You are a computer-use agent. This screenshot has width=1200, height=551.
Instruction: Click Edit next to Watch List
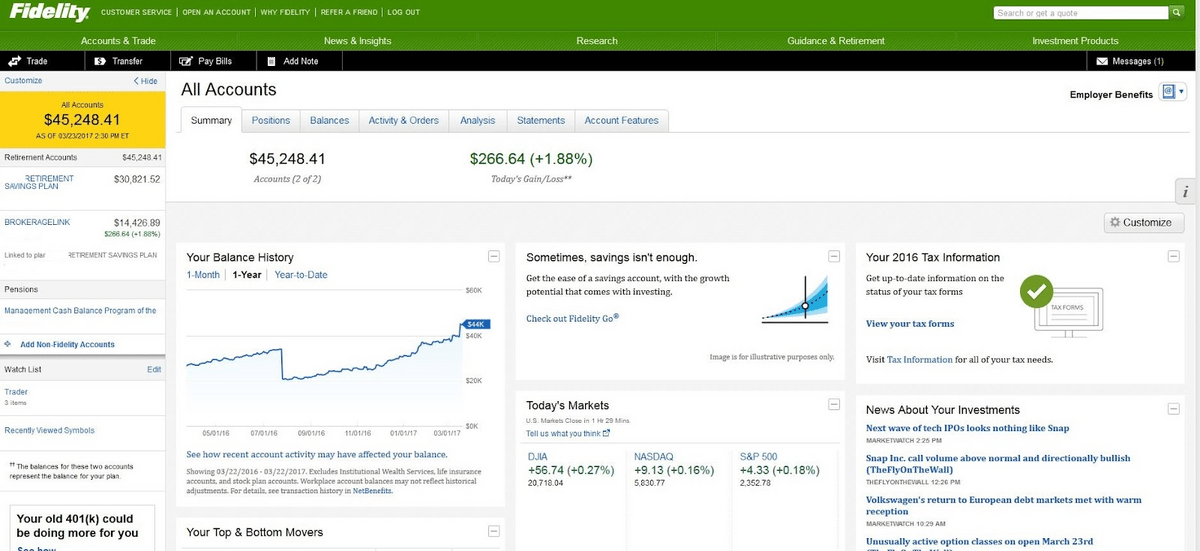(x=154, y=369)
